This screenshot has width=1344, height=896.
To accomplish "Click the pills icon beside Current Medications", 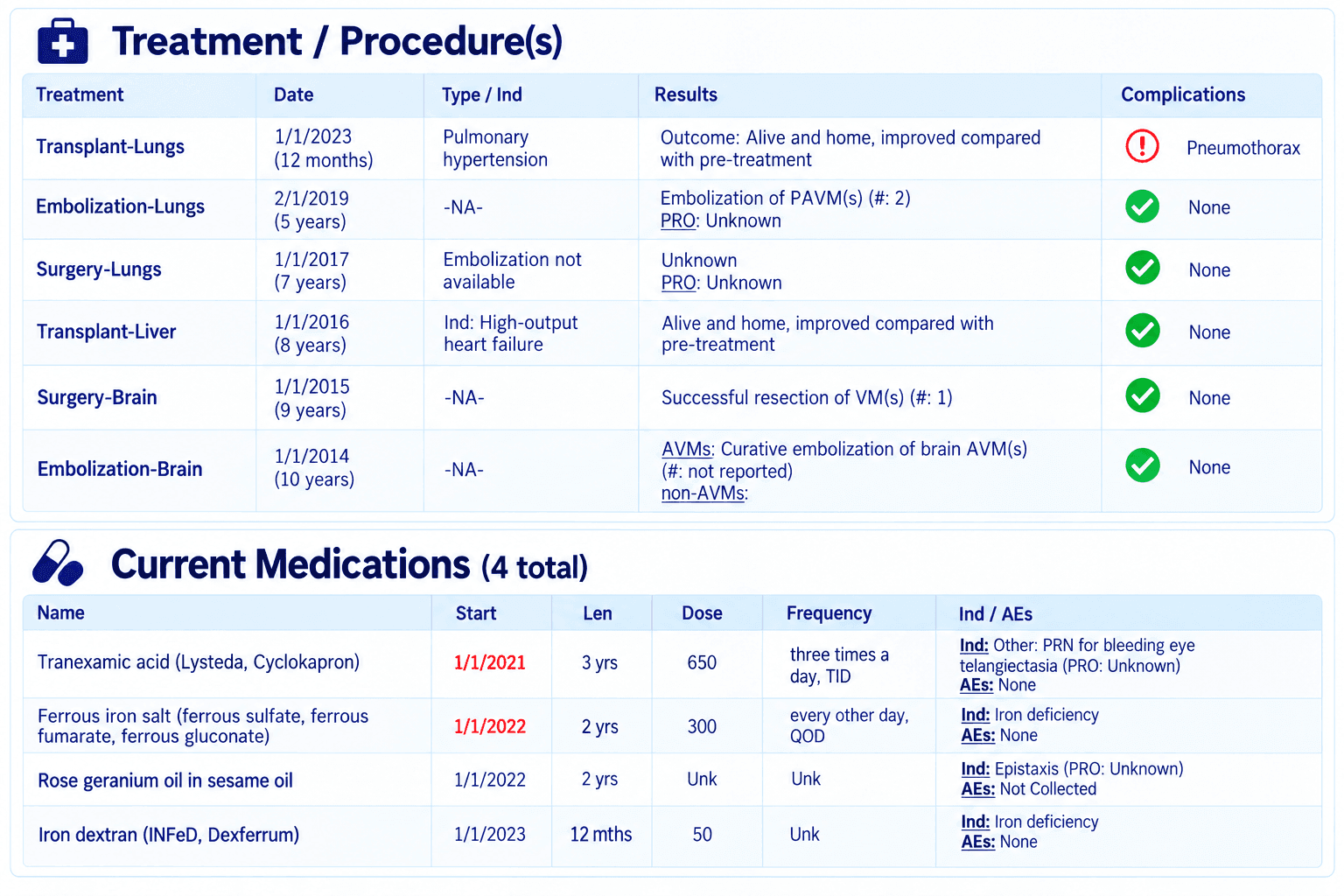I will pyautogui.click(x=58, y=563).
